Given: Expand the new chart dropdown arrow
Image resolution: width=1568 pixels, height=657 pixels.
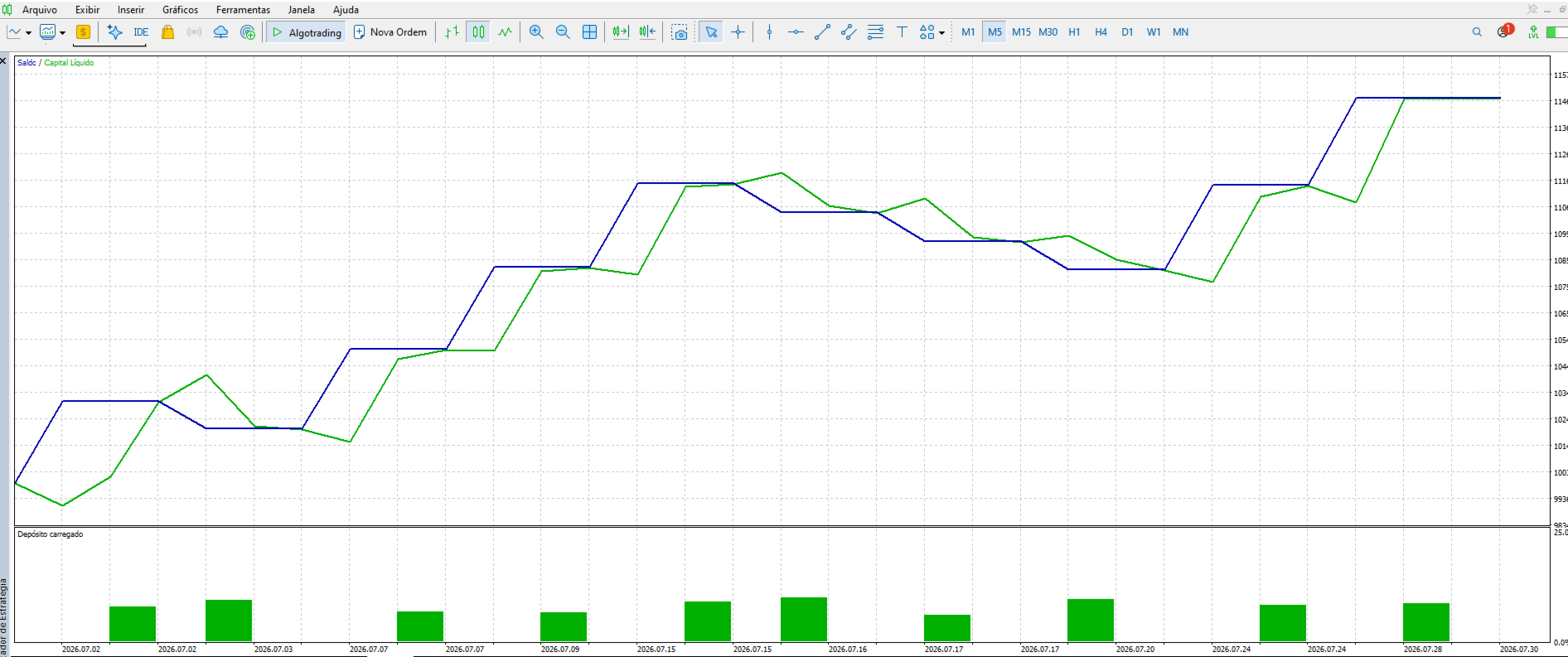Looking at the screenshot, I should point(29,33).
